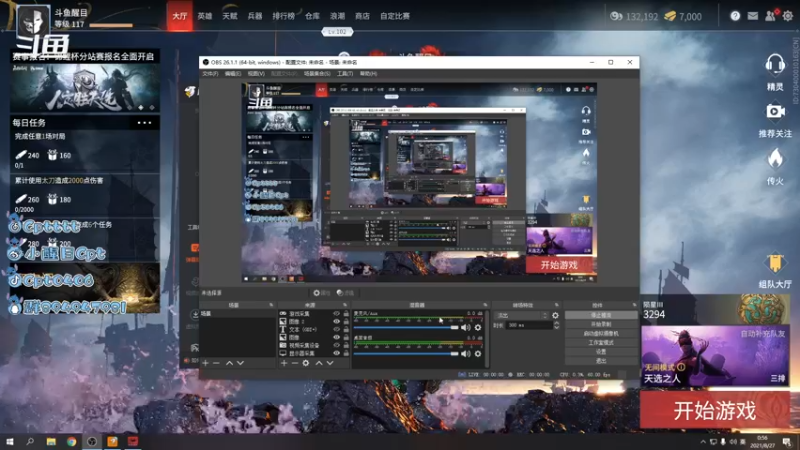Viewport: 800px width, 450px height.
Task: Pop out the OBS scenes dock
Action: pyautogui.click(x=271, y=305)
